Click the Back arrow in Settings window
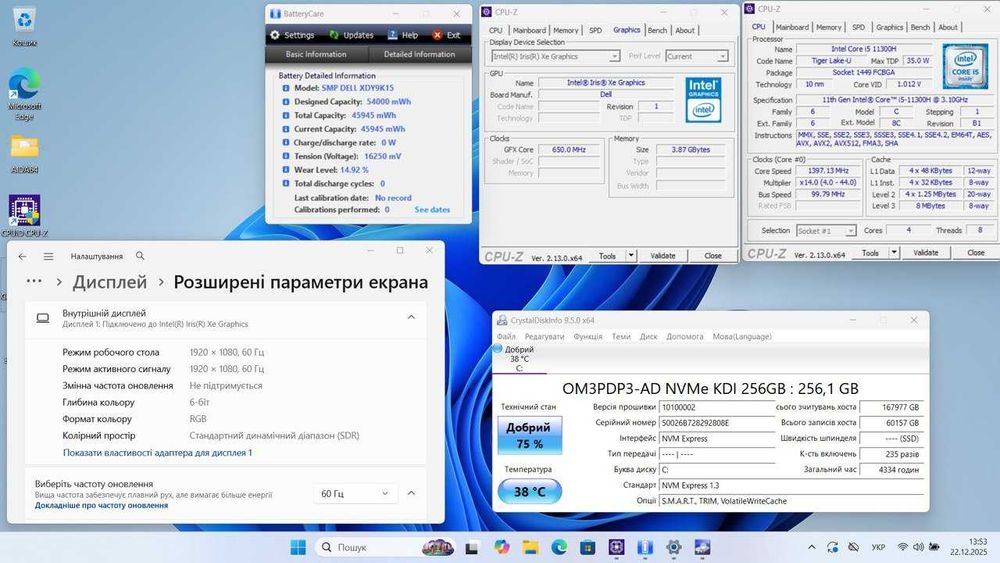Viewport: 1000px width, 563px height. coord(23,256)
